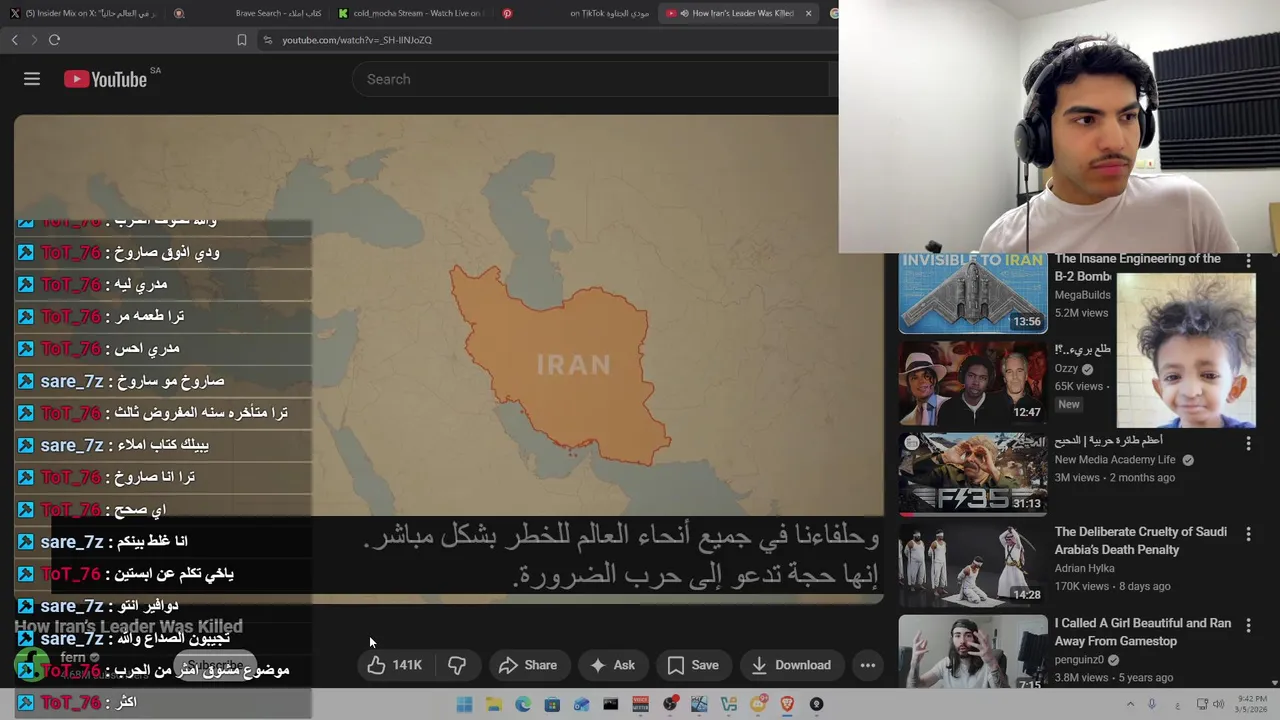Image resolution: width=1280 pixels, height=720 pixels.
Task: Click the youtube.com URL in the address bar
Action: pyautogui.click(x=357, y=40)
